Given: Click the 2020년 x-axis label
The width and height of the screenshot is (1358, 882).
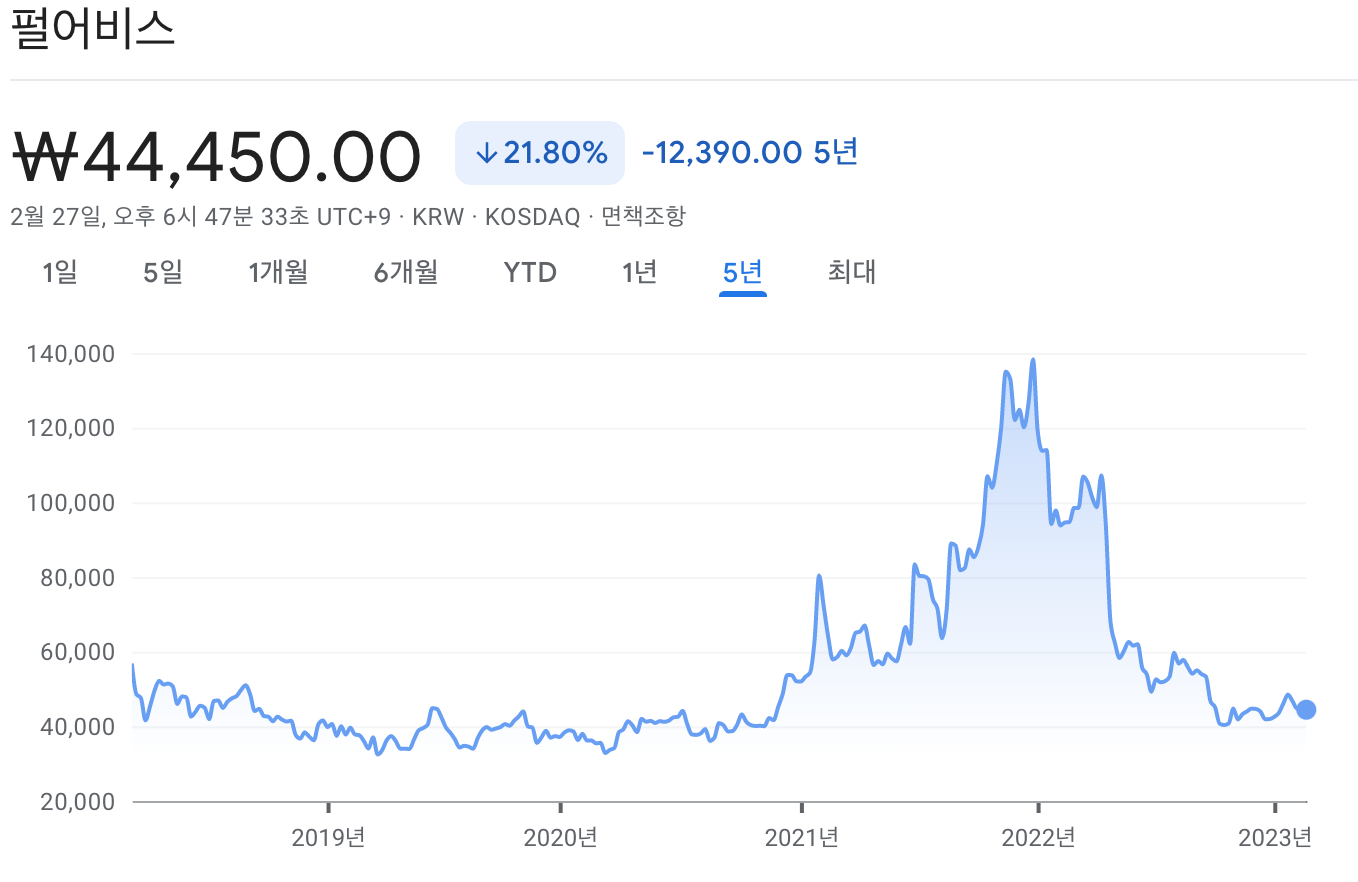Looking at the screenshot, I should coord(560,837).
